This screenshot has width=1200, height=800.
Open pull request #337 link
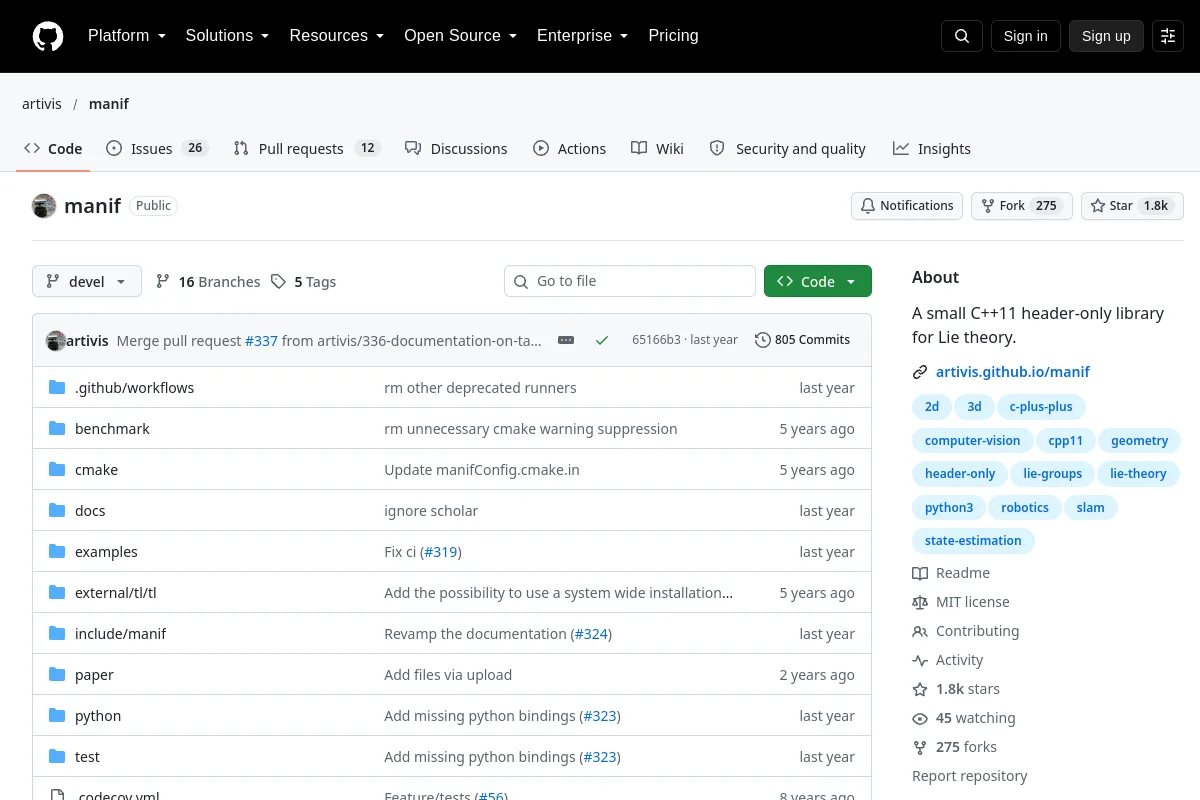pyautogui.click(x=261, y=340)
